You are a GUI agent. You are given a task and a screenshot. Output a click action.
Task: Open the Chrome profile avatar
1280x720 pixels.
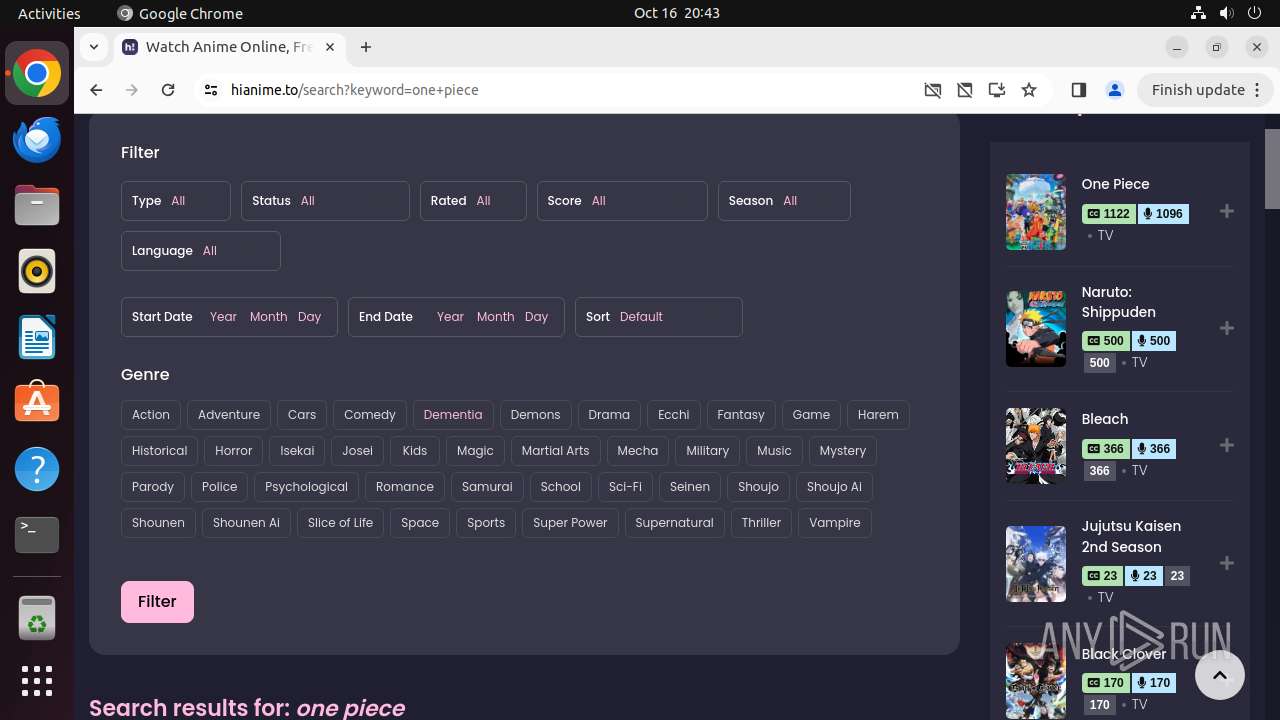point(1115,90)
